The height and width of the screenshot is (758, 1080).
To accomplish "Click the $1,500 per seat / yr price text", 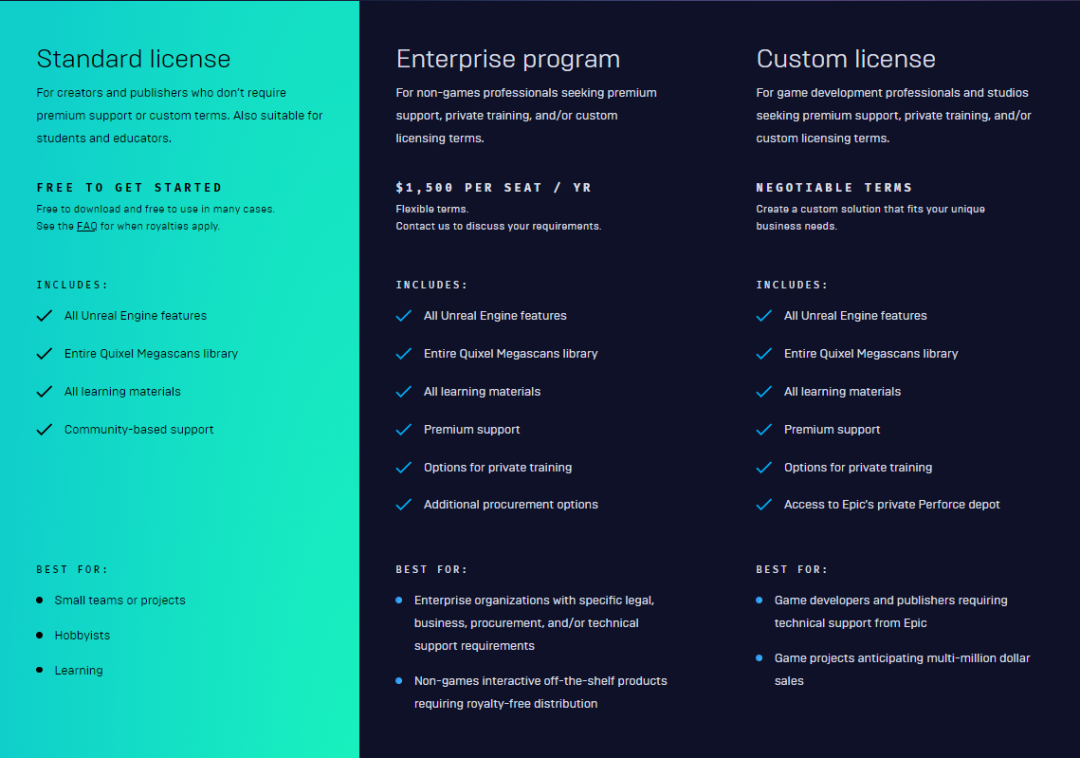I will pos(493,188).
